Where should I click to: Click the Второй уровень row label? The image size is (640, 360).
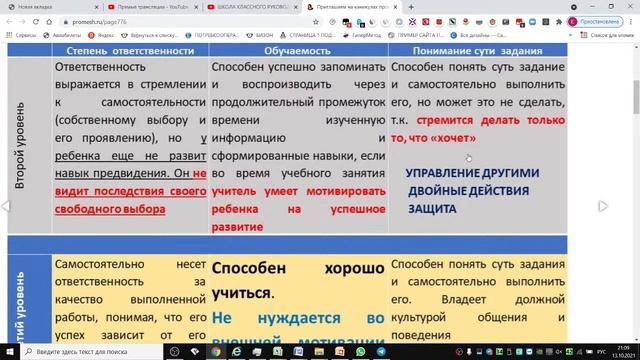point(19,145)
